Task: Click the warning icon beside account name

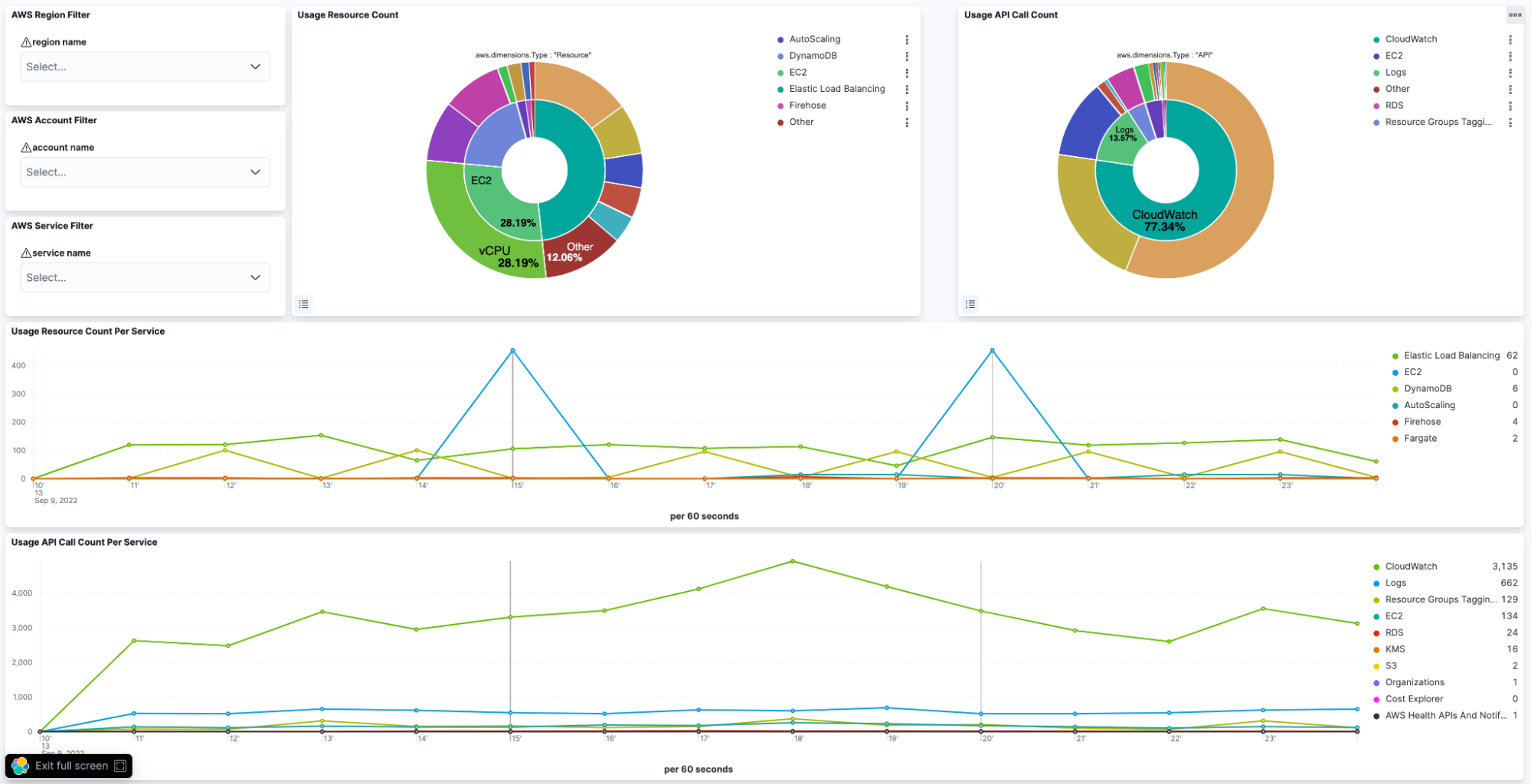Action: 26,148
